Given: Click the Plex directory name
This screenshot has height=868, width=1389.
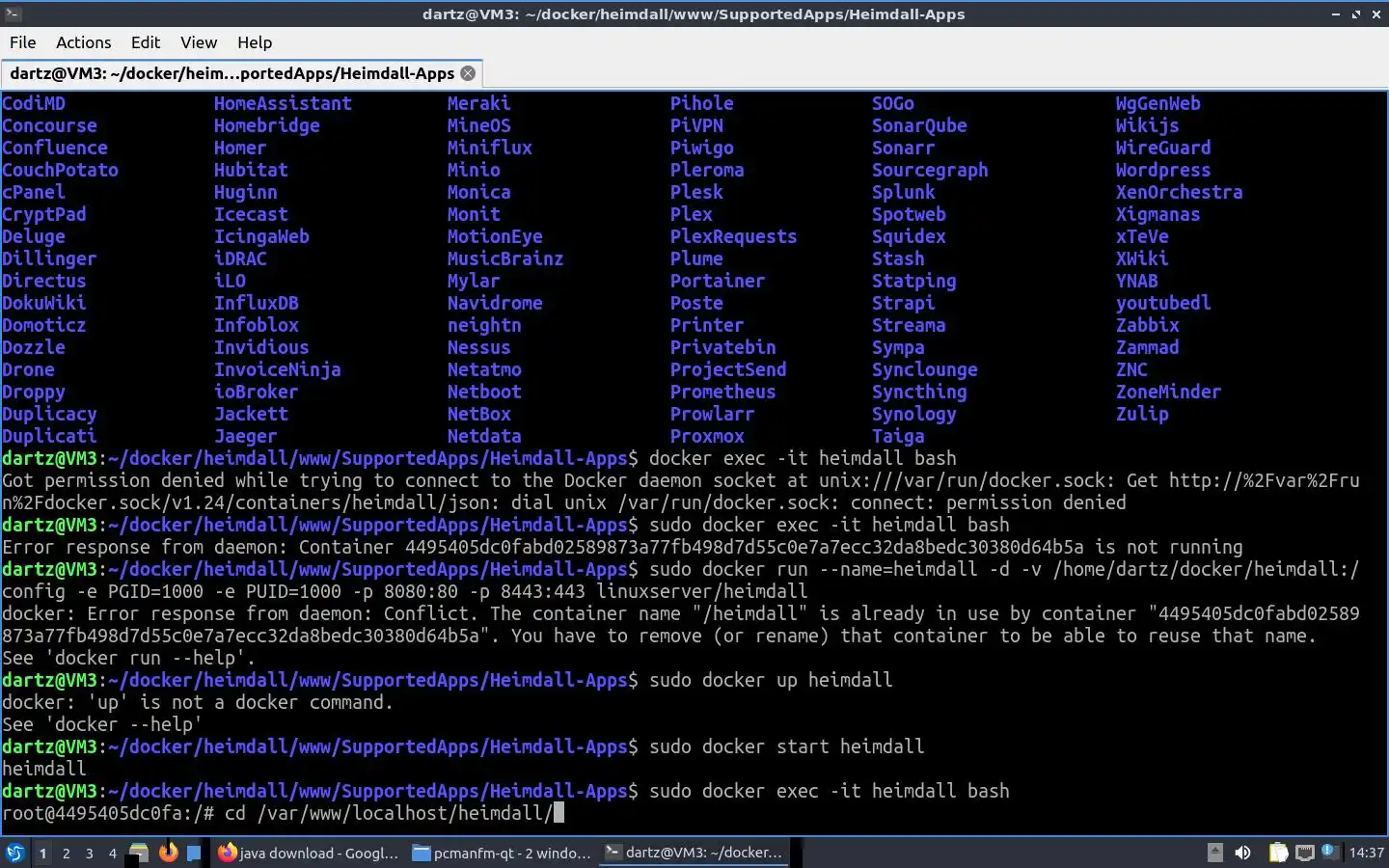Looking at the screenshot, I should [692, 214].
